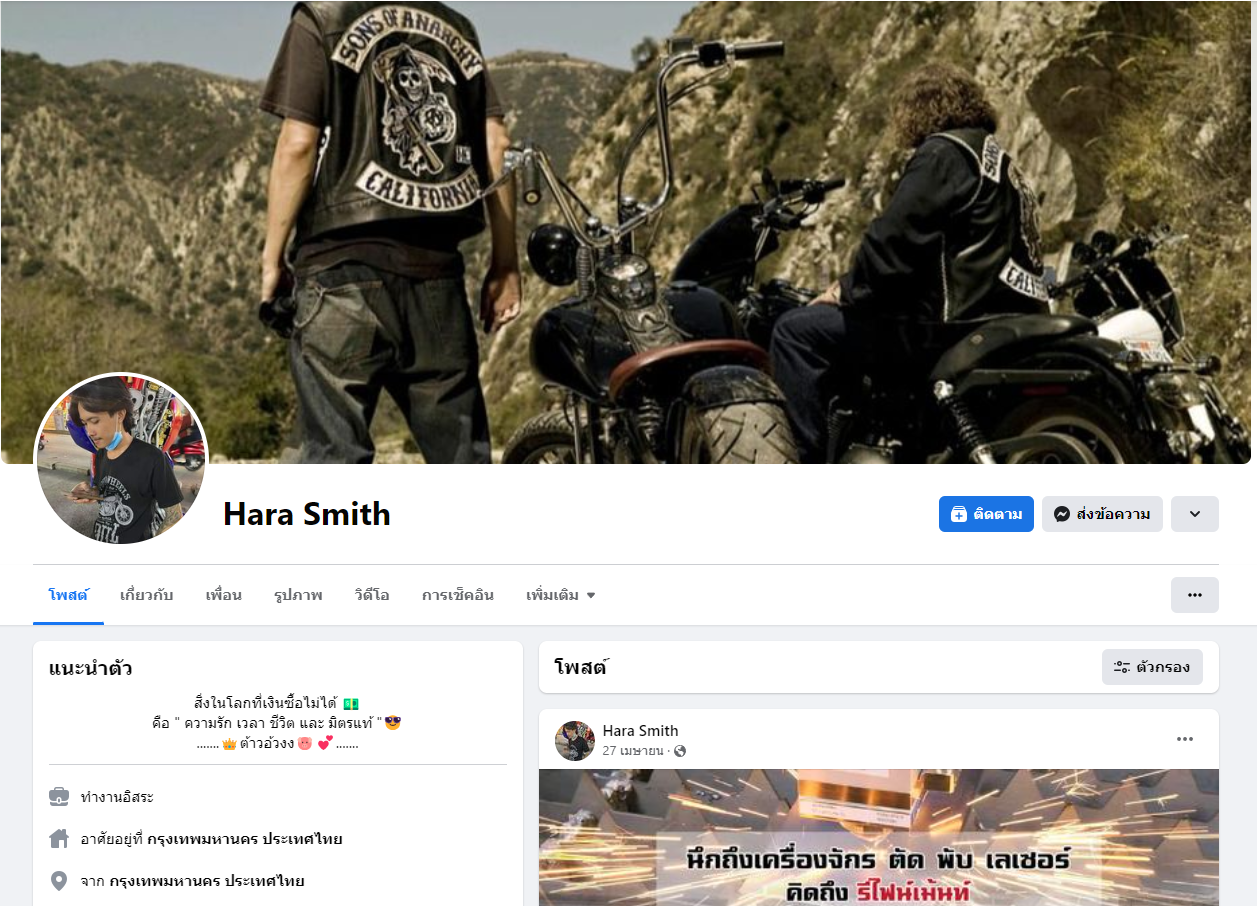Open the ตัวกรอง (Filters) button
Viewport: 1257px width, 906px height.
point(1152,667)
